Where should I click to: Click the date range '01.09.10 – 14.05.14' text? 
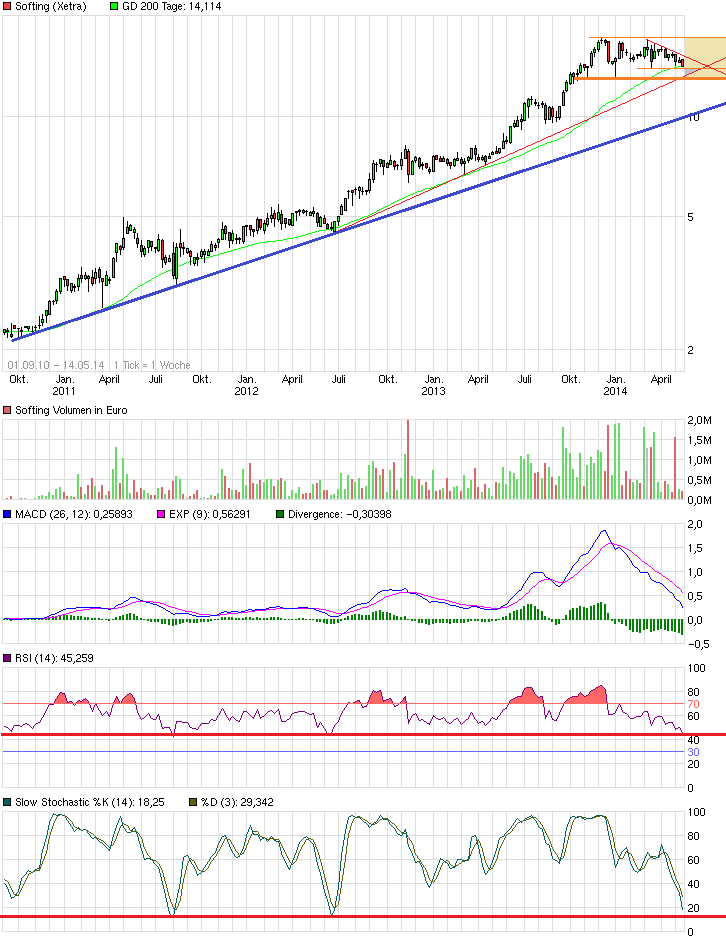pyautogui.click(x=56, y=365)
